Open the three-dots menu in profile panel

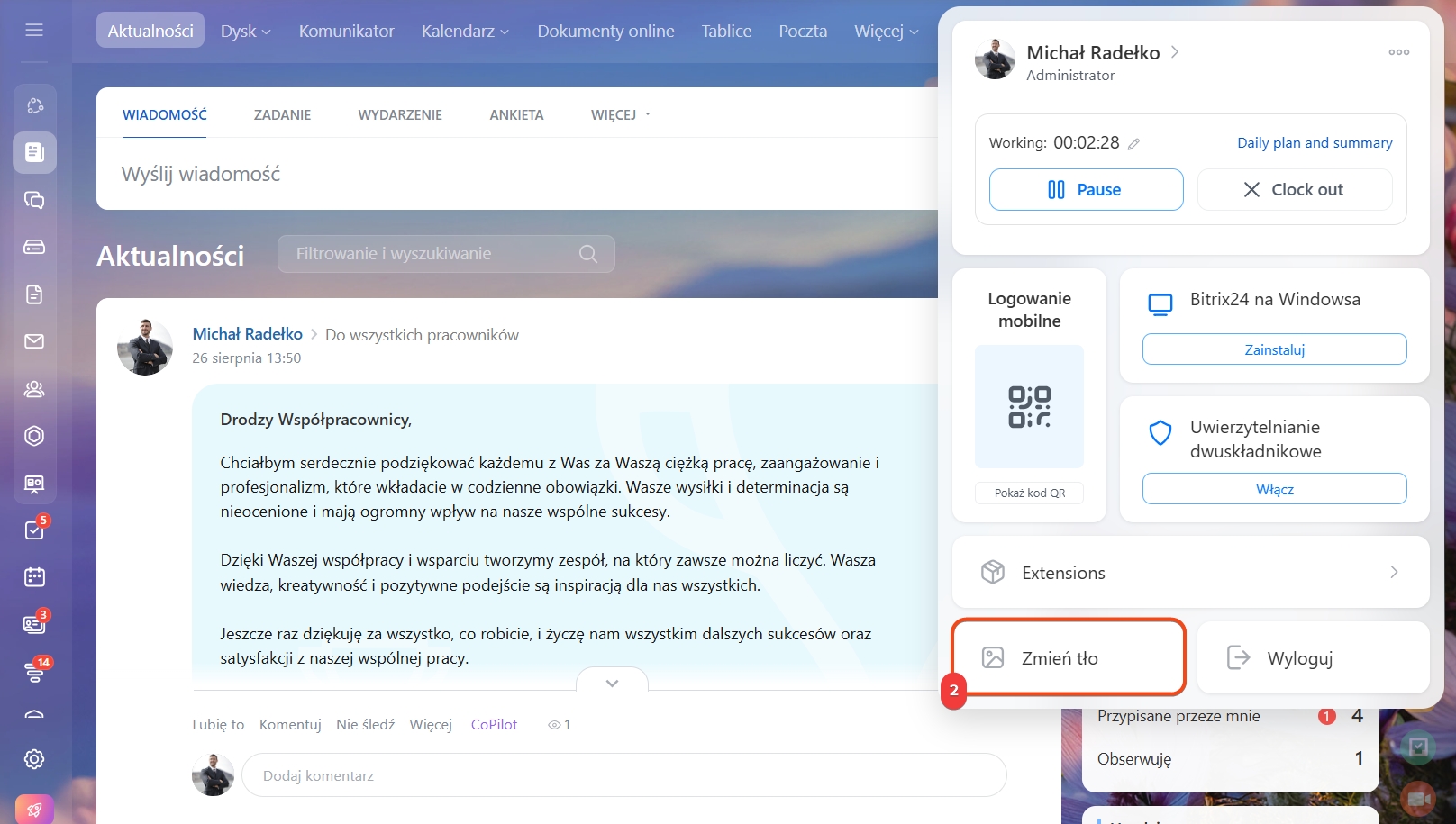click(1398, 52)
